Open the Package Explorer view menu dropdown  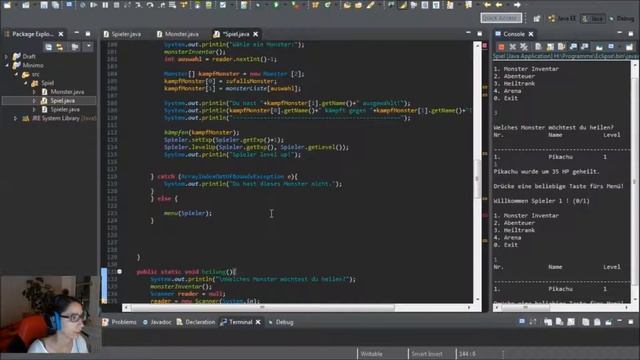pos(89,47)
